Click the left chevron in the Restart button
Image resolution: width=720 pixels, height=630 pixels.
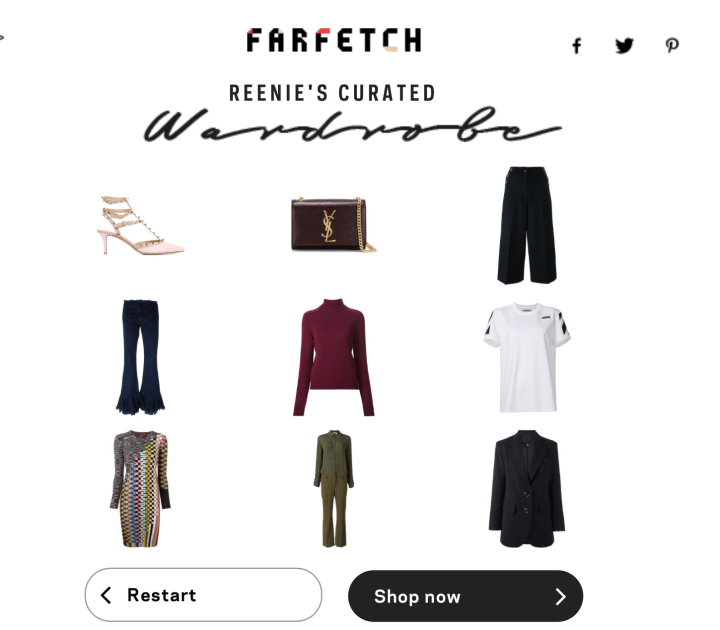pos(106,595)
